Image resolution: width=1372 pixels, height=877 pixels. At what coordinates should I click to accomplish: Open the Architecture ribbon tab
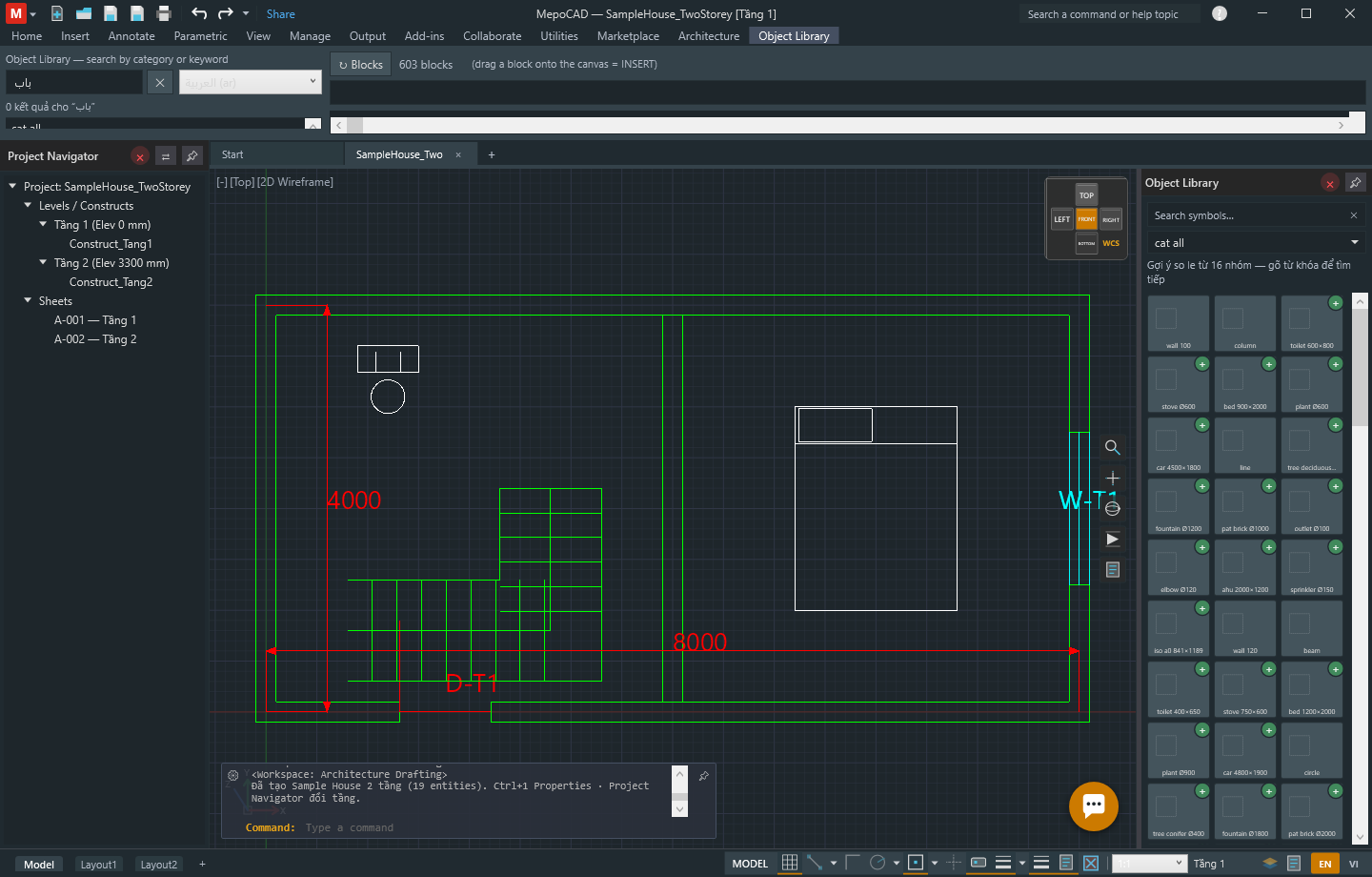coord(709,36)
